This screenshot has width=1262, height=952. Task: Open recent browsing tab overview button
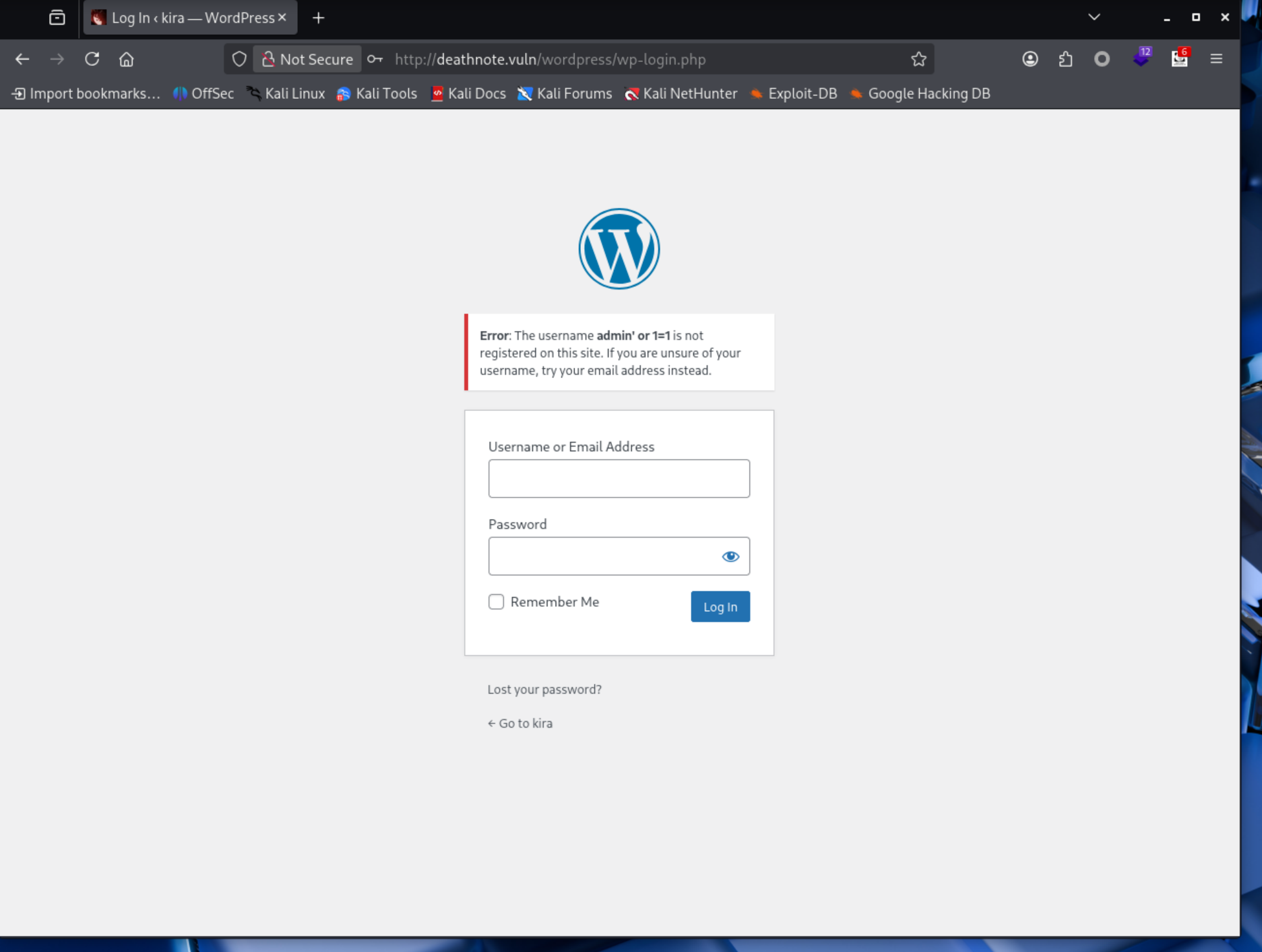[57, 17]
